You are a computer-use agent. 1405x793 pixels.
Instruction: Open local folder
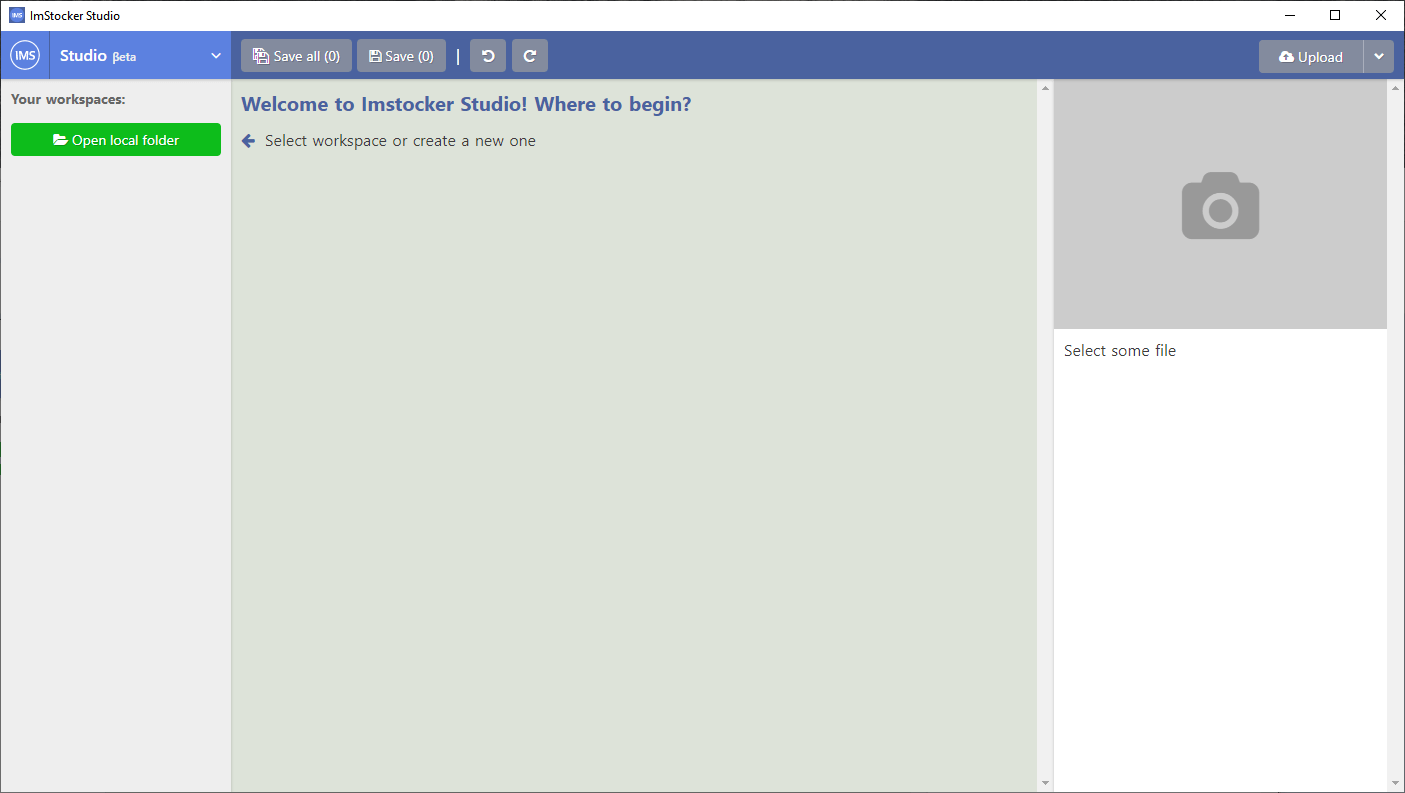[x=116, y=140]
